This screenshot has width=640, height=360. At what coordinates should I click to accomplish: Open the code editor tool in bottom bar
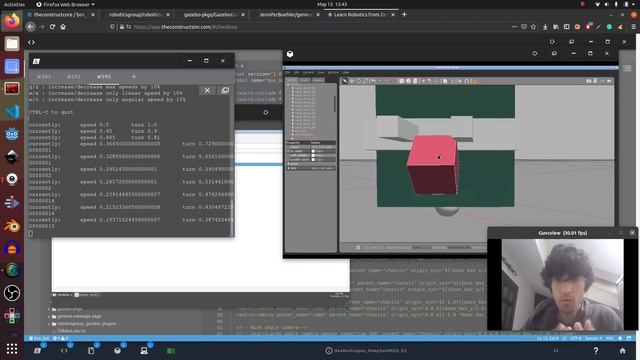[64, 350]
